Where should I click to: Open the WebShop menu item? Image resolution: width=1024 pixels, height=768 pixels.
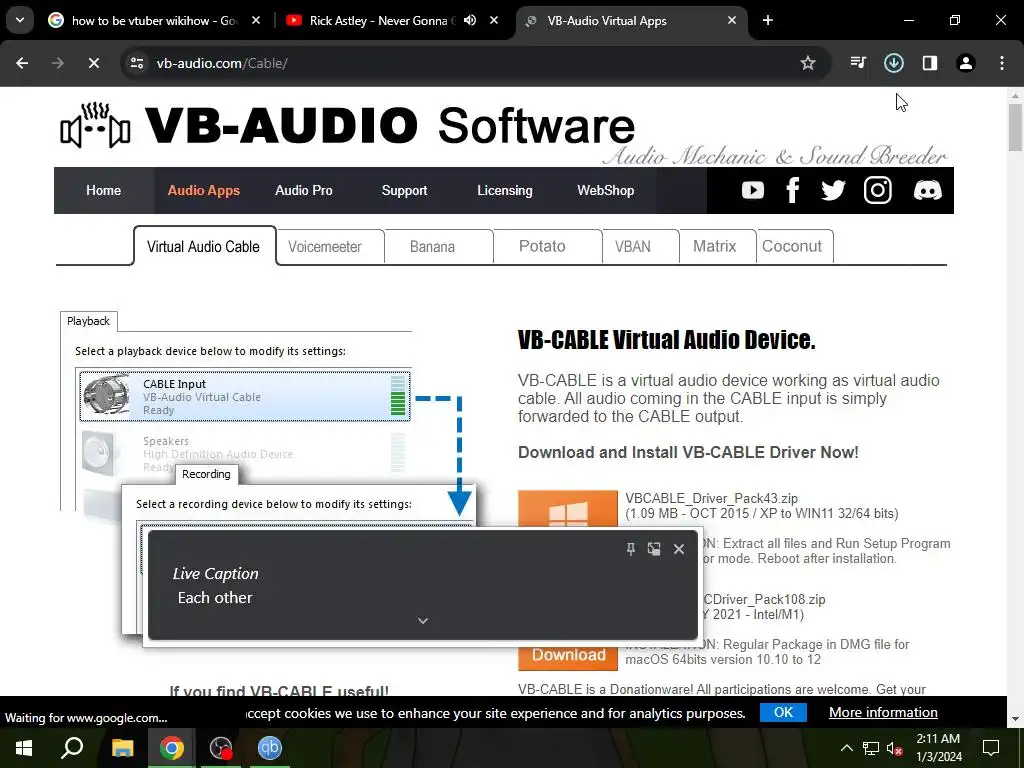(605, 191)
